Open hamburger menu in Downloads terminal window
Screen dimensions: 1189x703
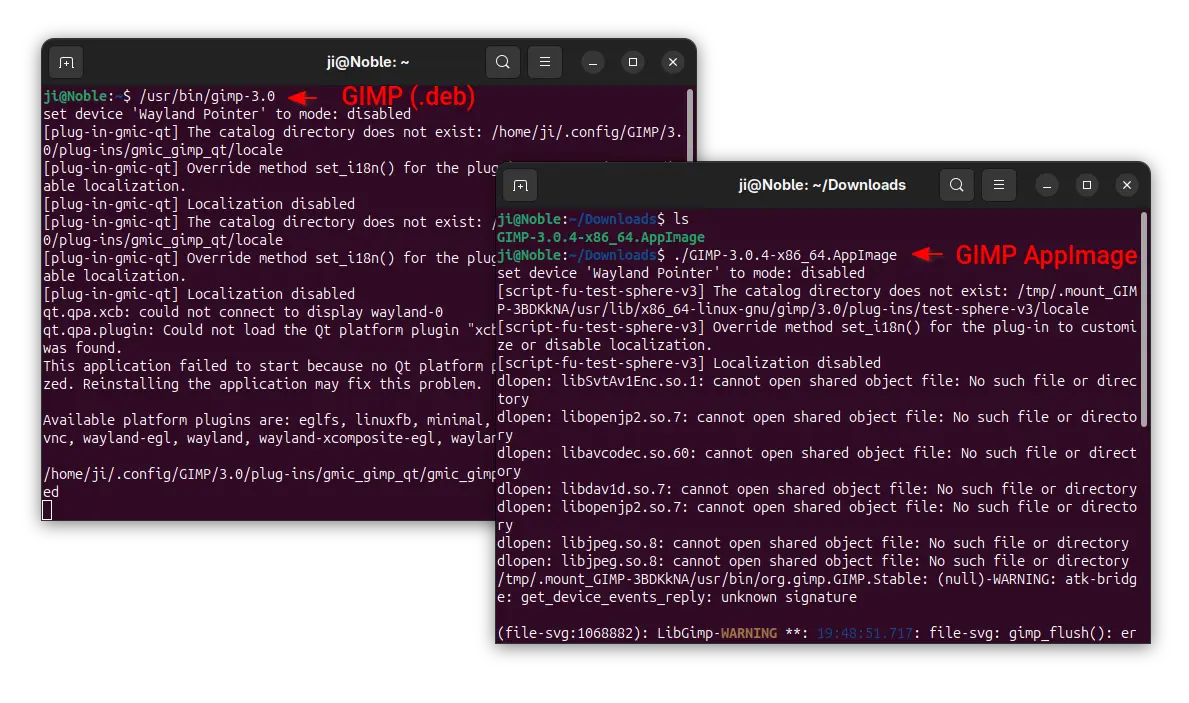click(x=999, y=185)
